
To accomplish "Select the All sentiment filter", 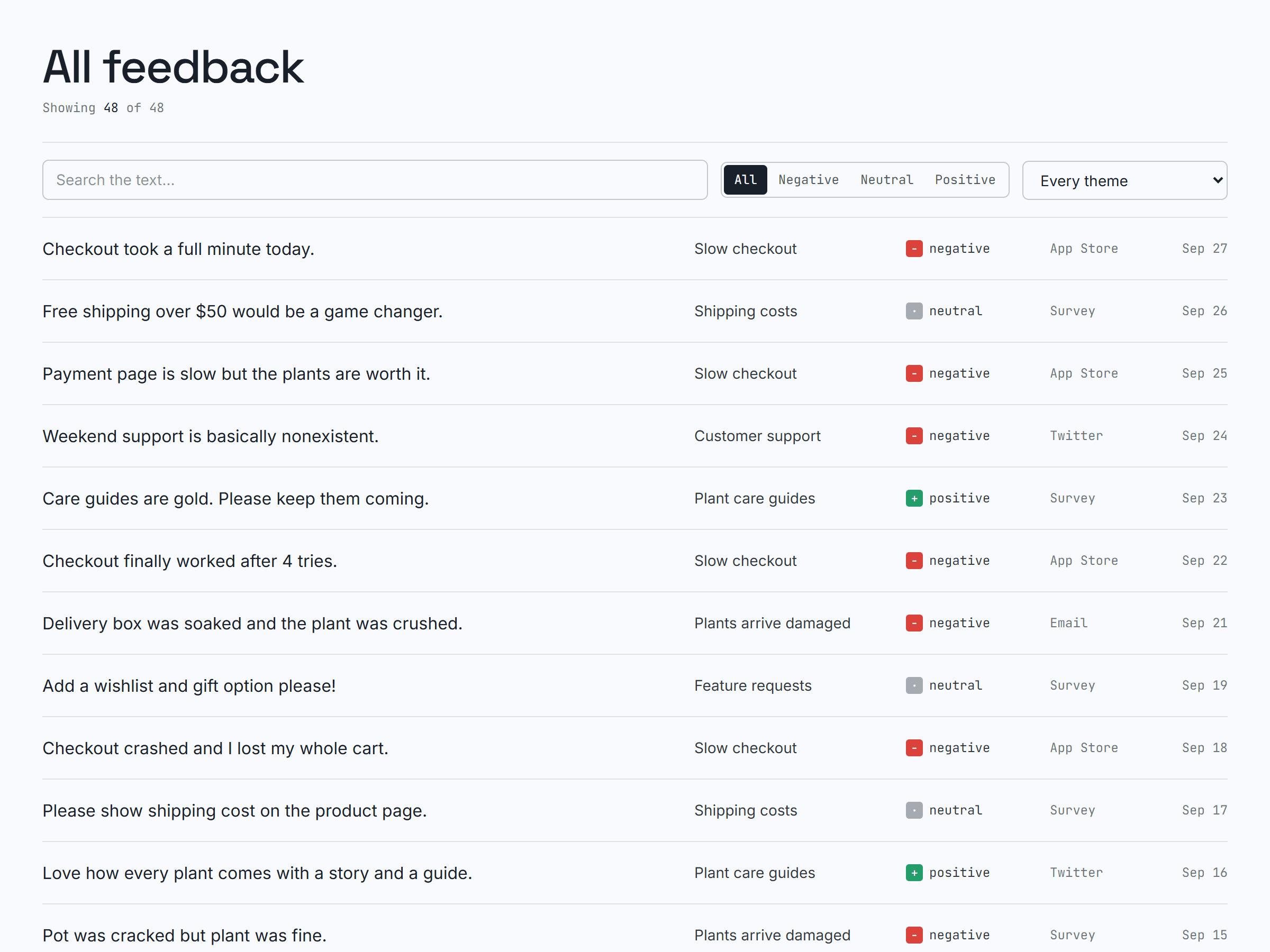I will pyautogui.click(x=745, y=180).
